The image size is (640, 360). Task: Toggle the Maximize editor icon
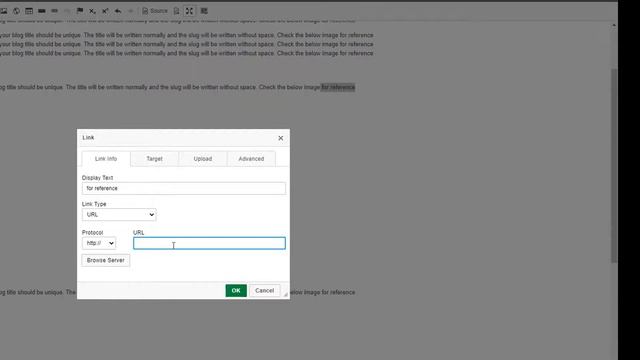[x=189, y=11]
